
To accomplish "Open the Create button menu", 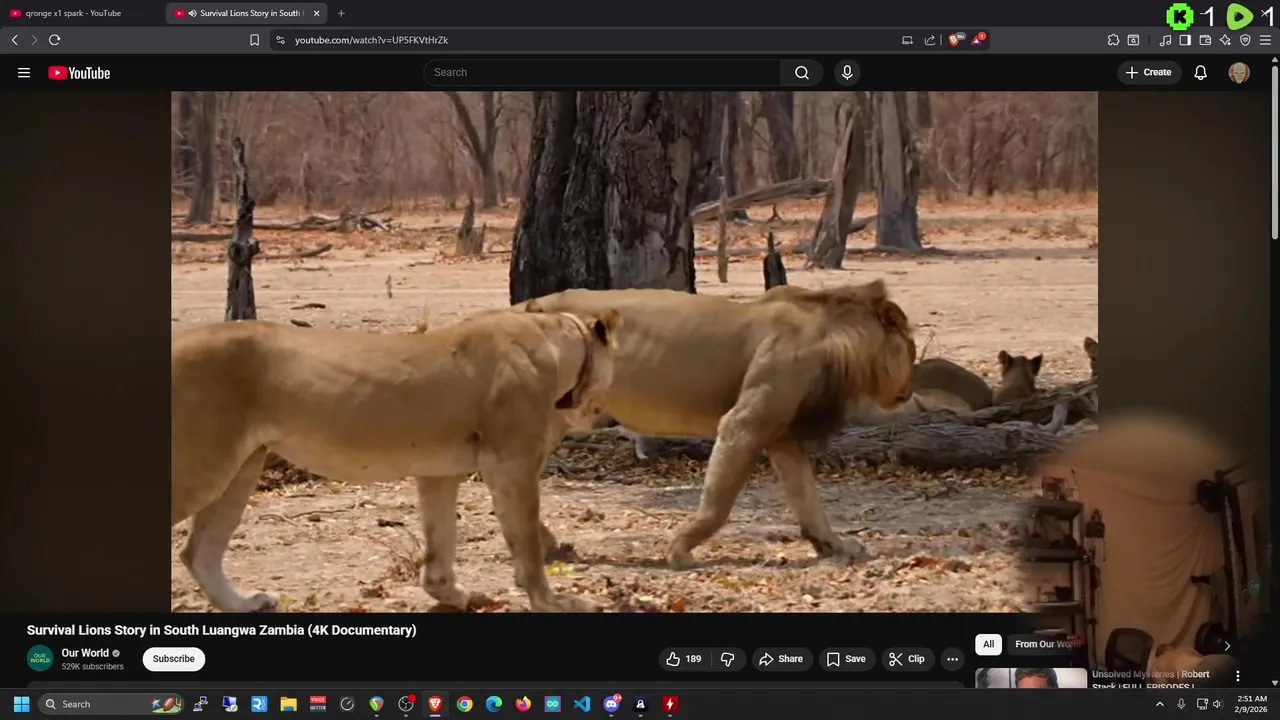I will pyautogui.click(x=1148, y=72).
